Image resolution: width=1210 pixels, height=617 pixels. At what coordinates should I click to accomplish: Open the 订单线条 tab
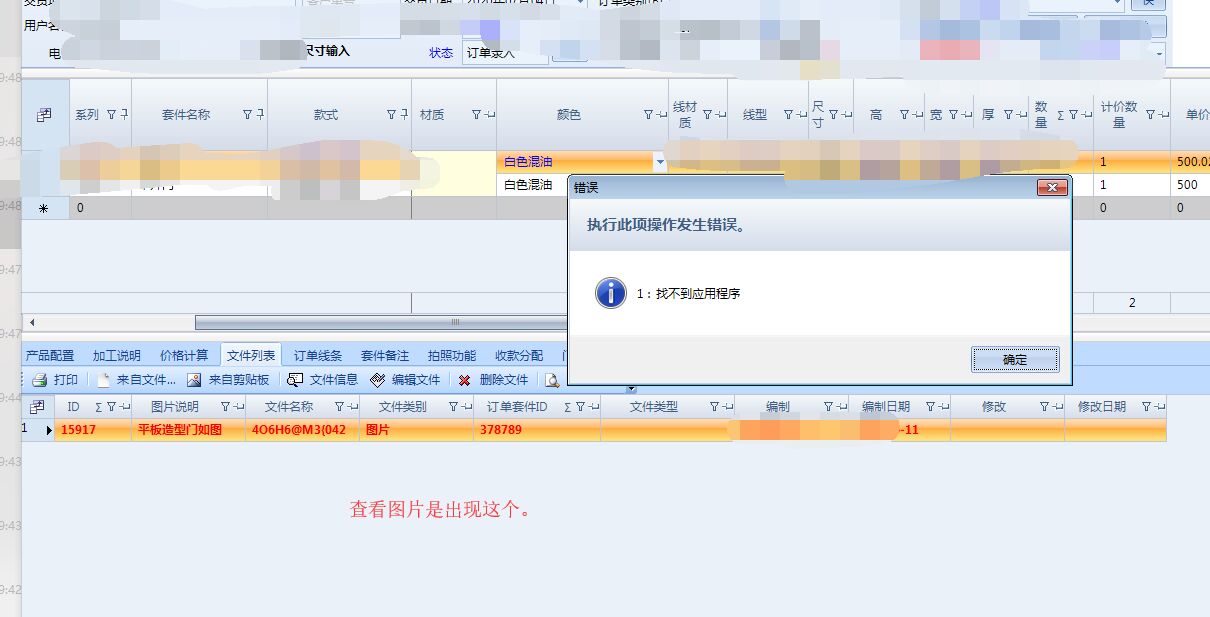[318, 355]
